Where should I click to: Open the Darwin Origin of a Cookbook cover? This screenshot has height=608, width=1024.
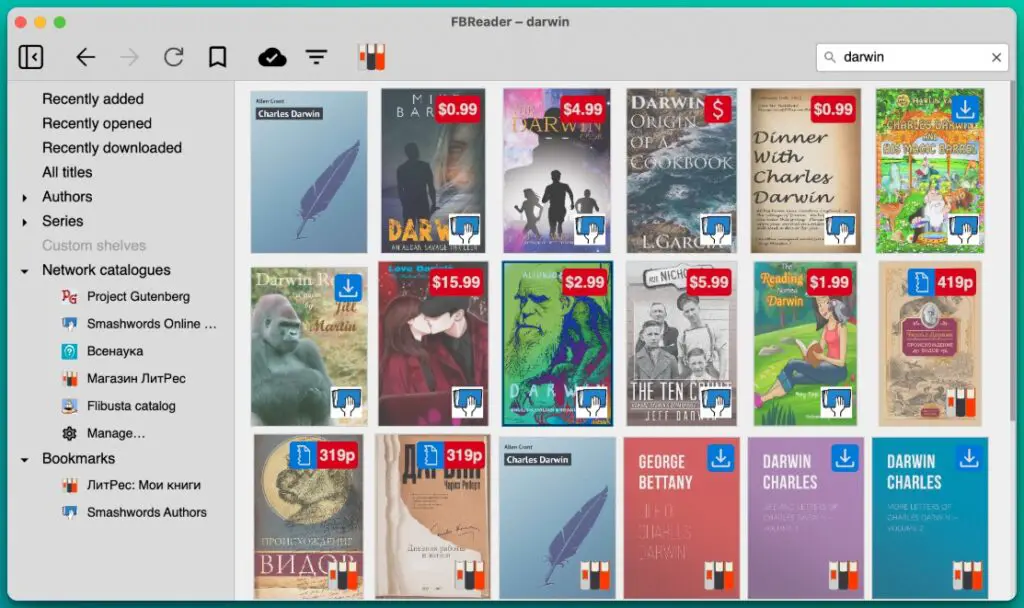(x=681, y=171)
